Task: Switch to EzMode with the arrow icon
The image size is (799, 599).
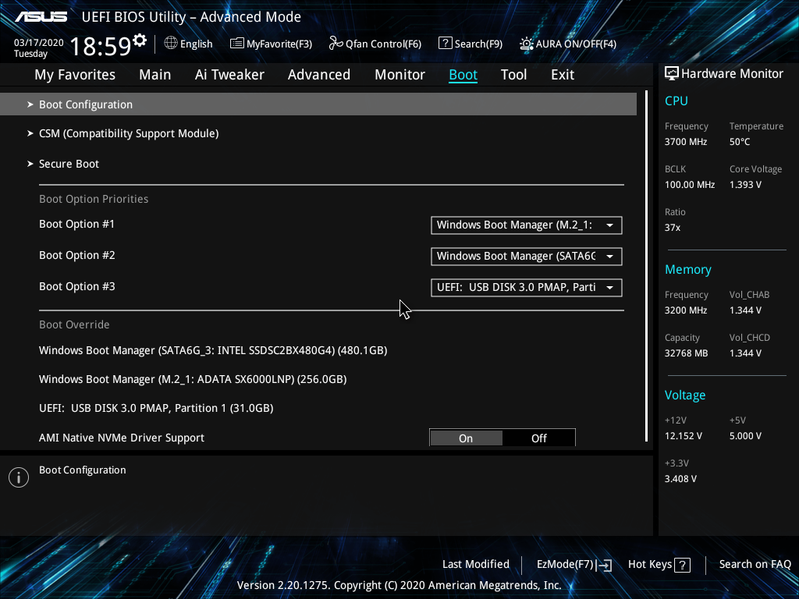Action: (604, 565)
